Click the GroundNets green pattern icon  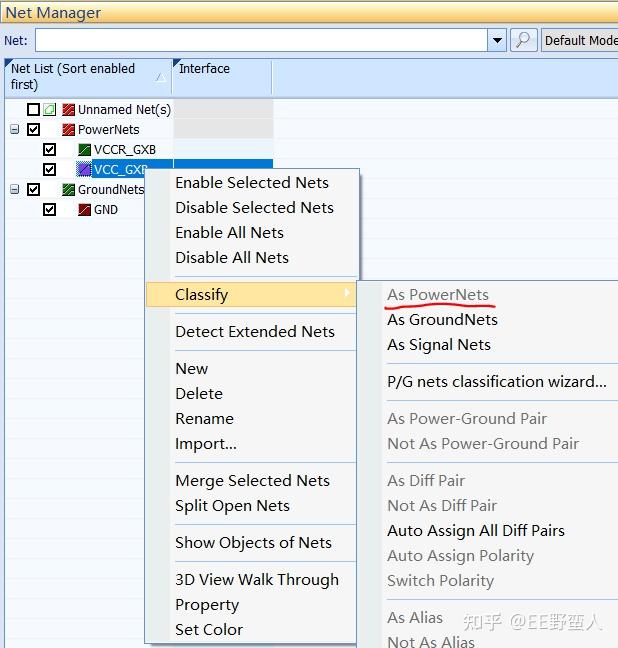pos(68,190)
